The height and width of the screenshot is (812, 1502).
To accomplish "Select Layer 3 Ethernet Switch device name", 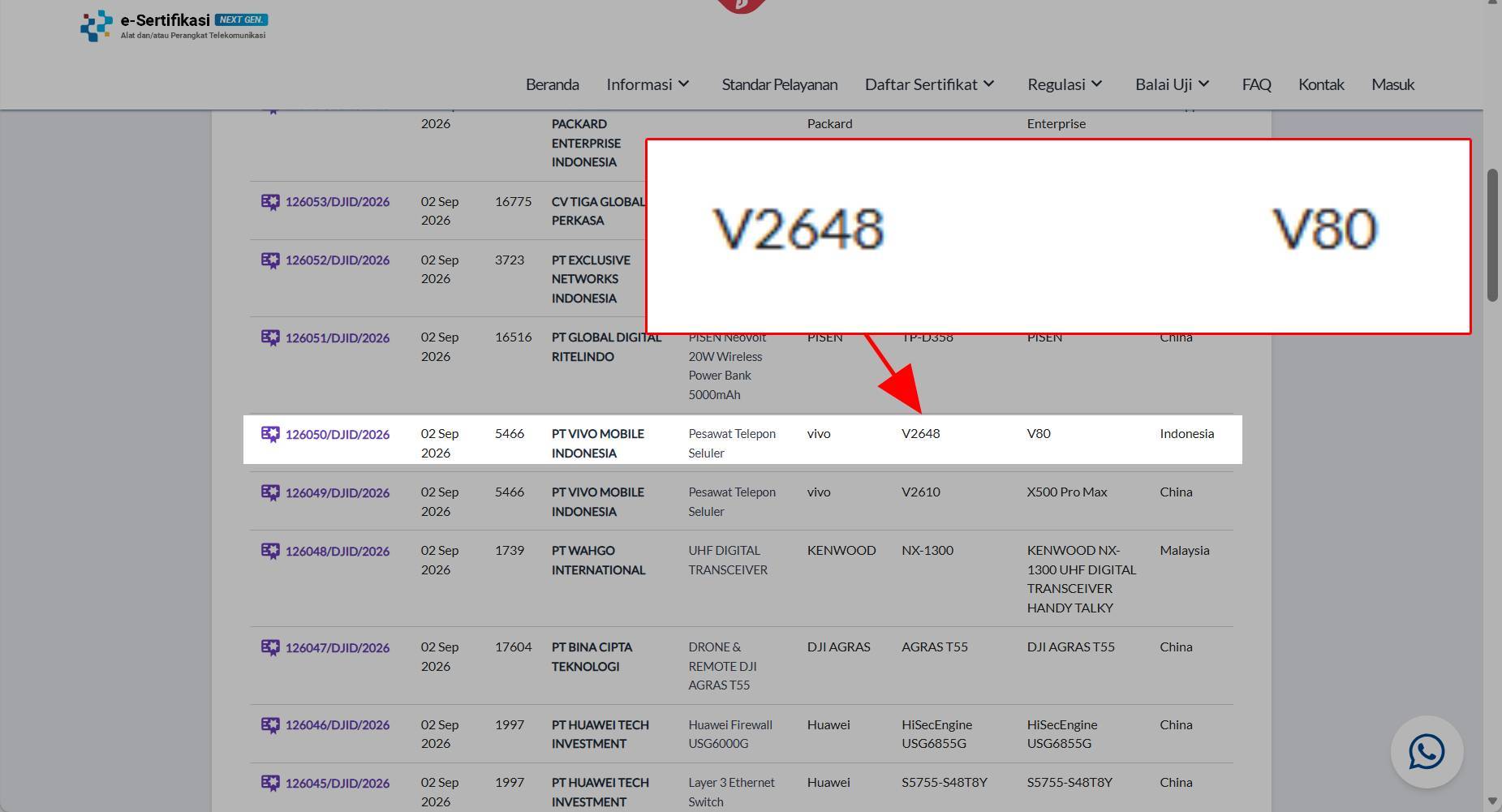I will point(732,793).
